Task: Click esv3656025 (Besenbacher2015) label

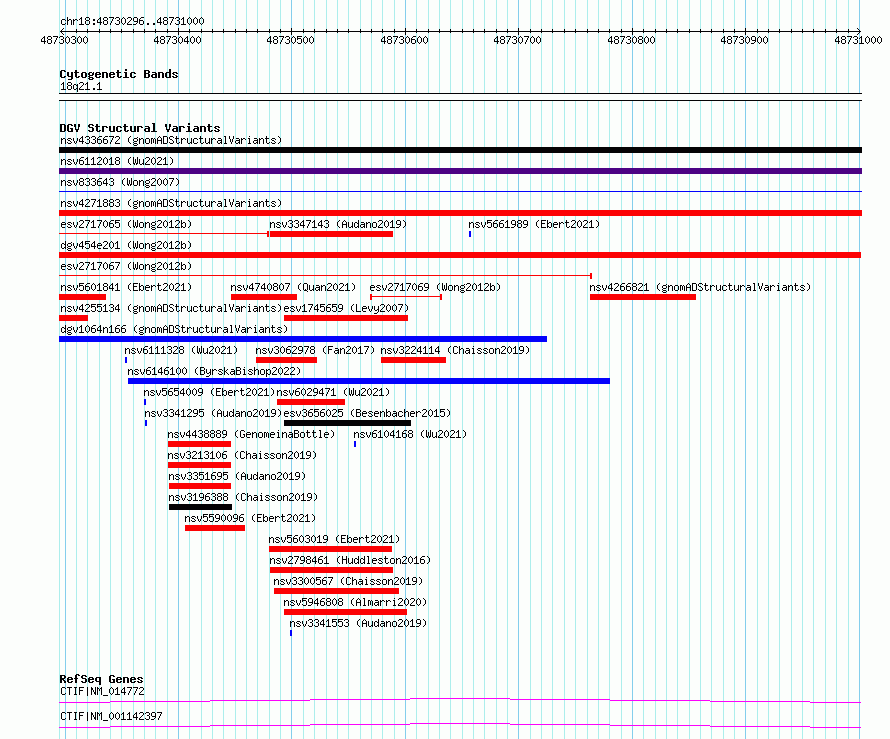Action: pos(367,413)
